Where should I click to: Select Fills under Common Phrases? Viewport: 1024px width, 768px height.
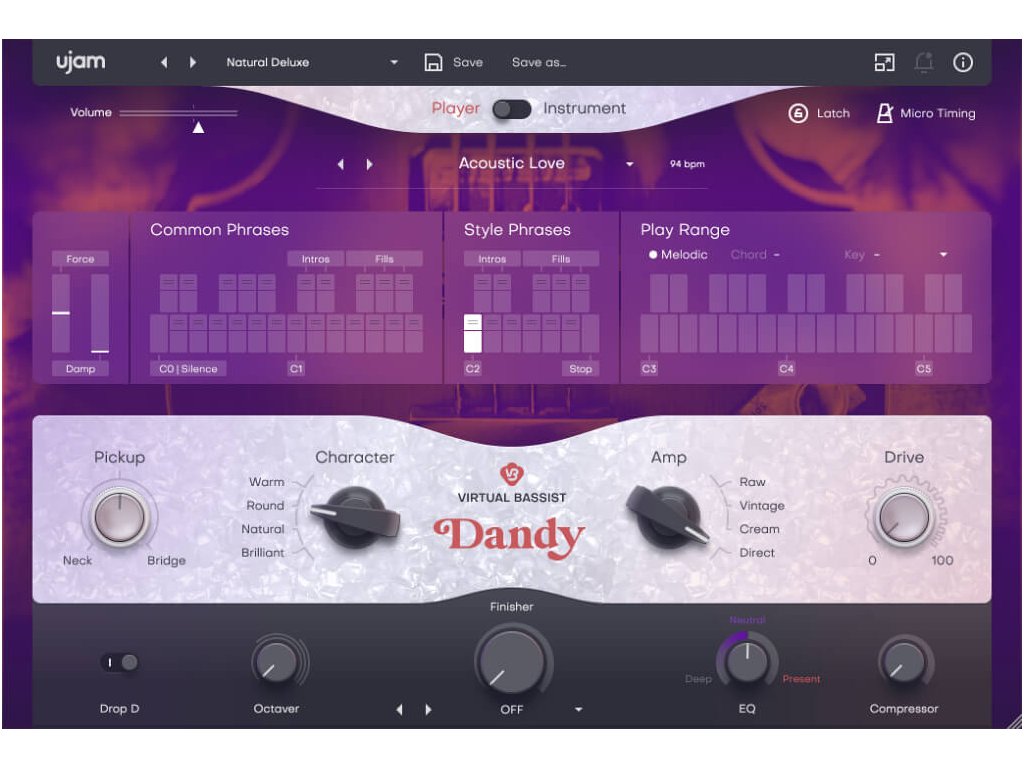(384, 259)
